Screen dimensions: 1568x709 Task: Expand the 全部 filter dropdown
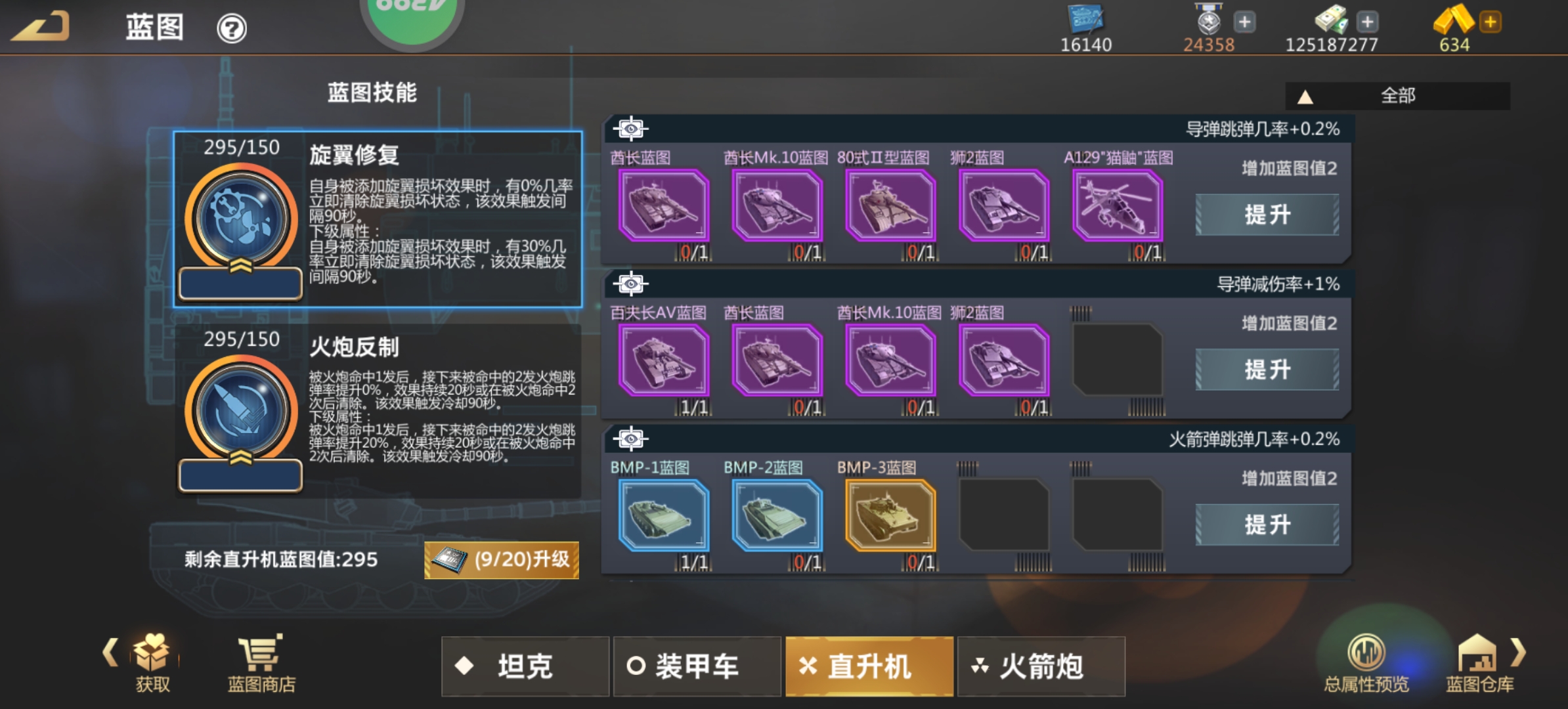[1397, 96]
